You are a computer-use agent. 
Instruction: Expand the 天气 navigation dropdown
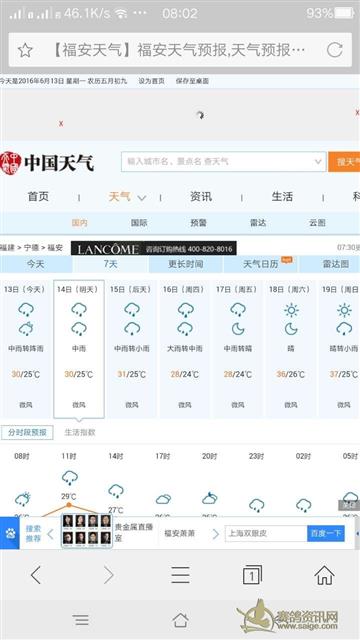tap(142, 198)
